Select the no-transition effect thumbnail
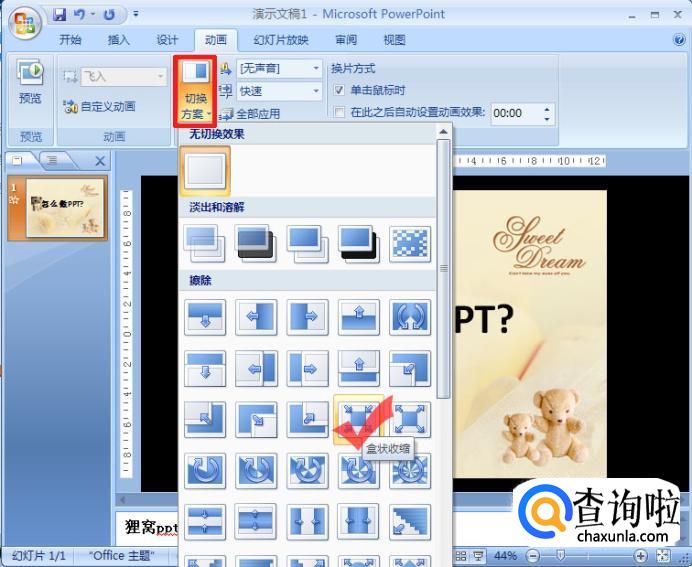This screenshot has width=692, height=567. [x=205, y=171]
